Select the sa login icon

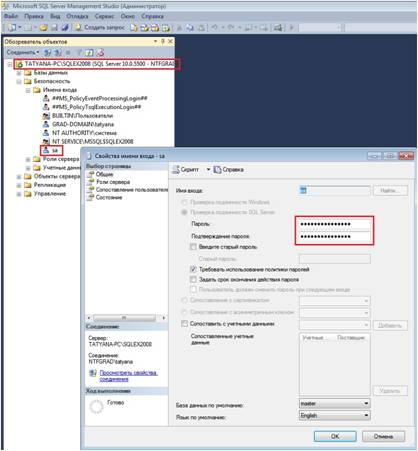(x=46, y=150)
